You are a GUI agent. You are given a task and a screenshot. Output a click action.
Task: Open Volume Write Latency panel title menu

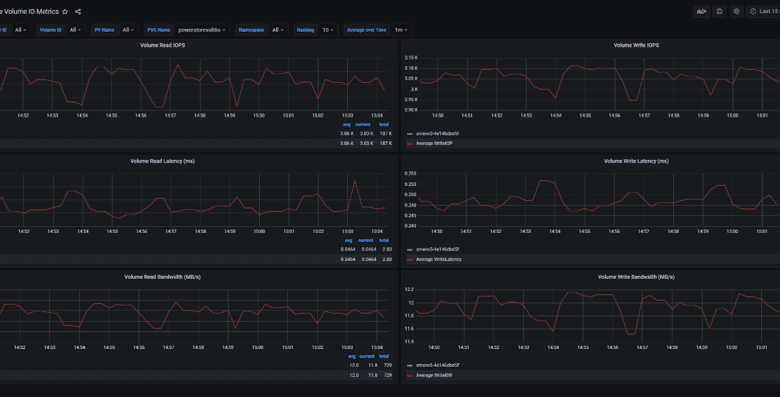click(636, 161)
